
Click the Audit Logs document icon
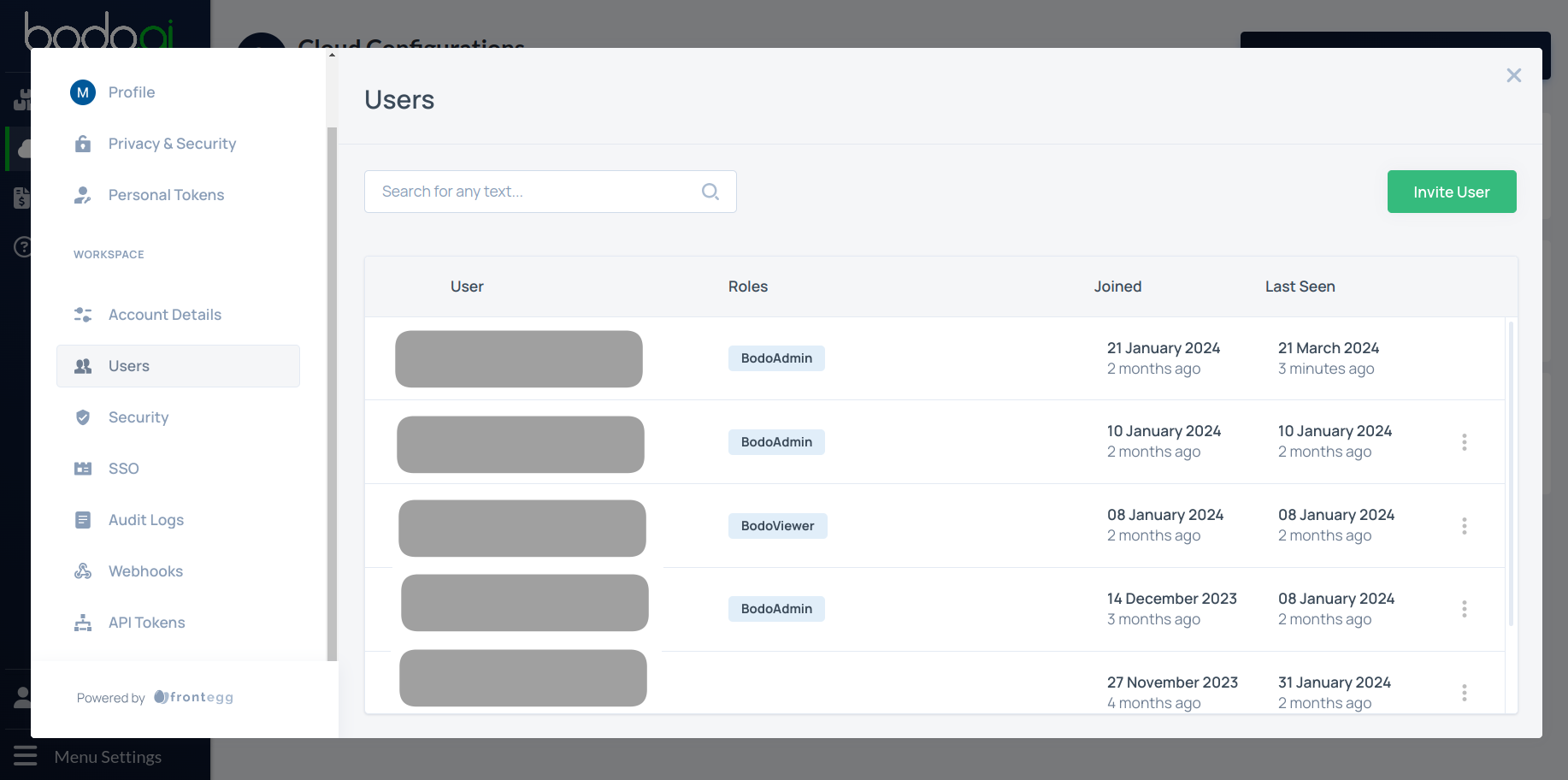[x=82, y=519]
